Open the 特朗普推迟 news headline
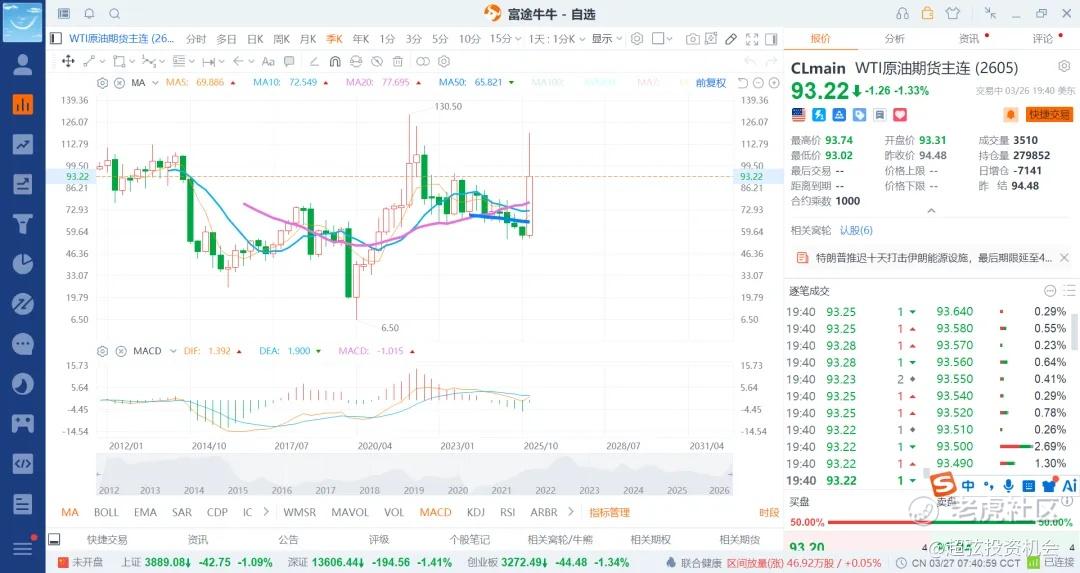 pyautogui.click(x=933, y=258)
